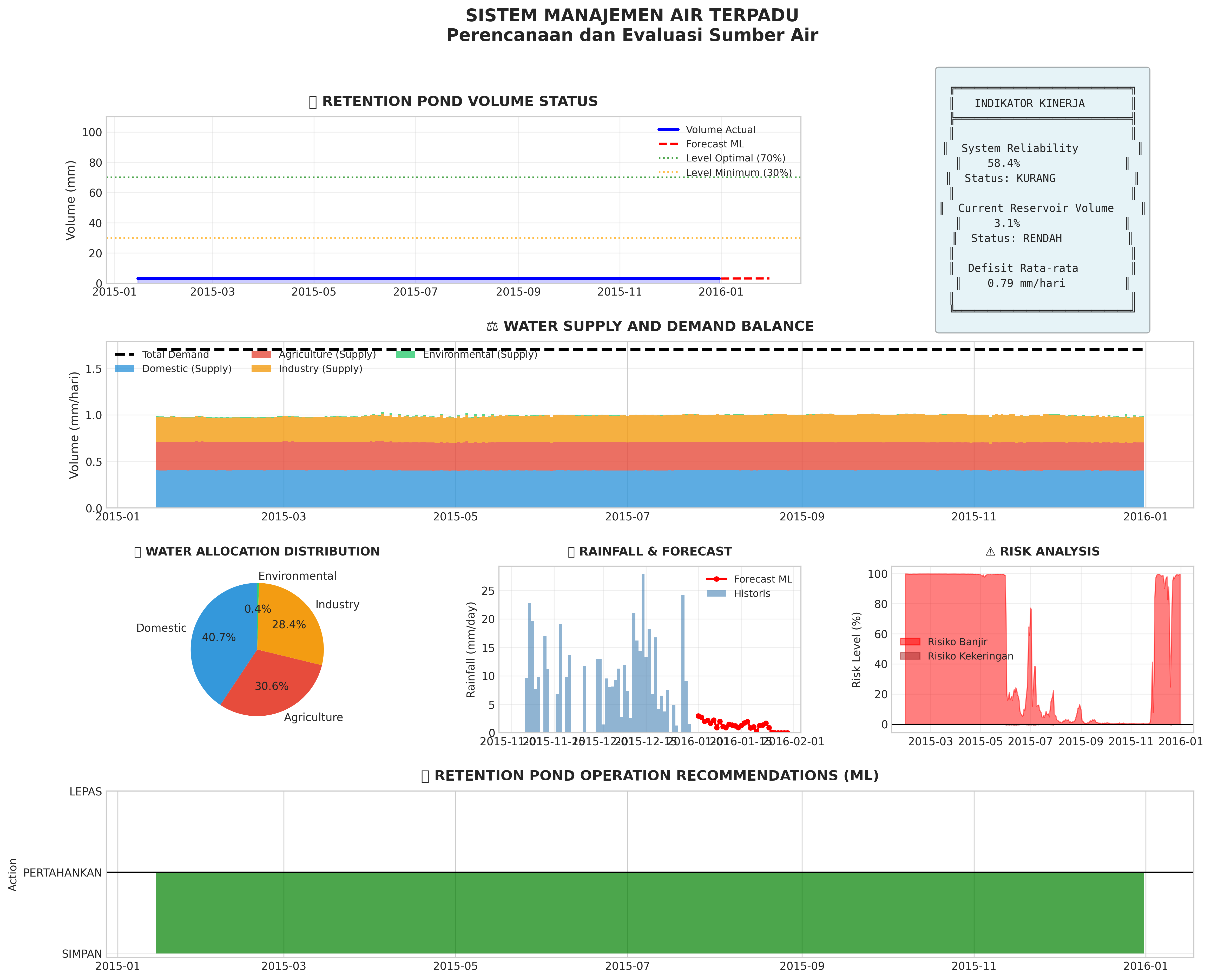
Task: Click the LEPAS action axis label
Action: 85,792
